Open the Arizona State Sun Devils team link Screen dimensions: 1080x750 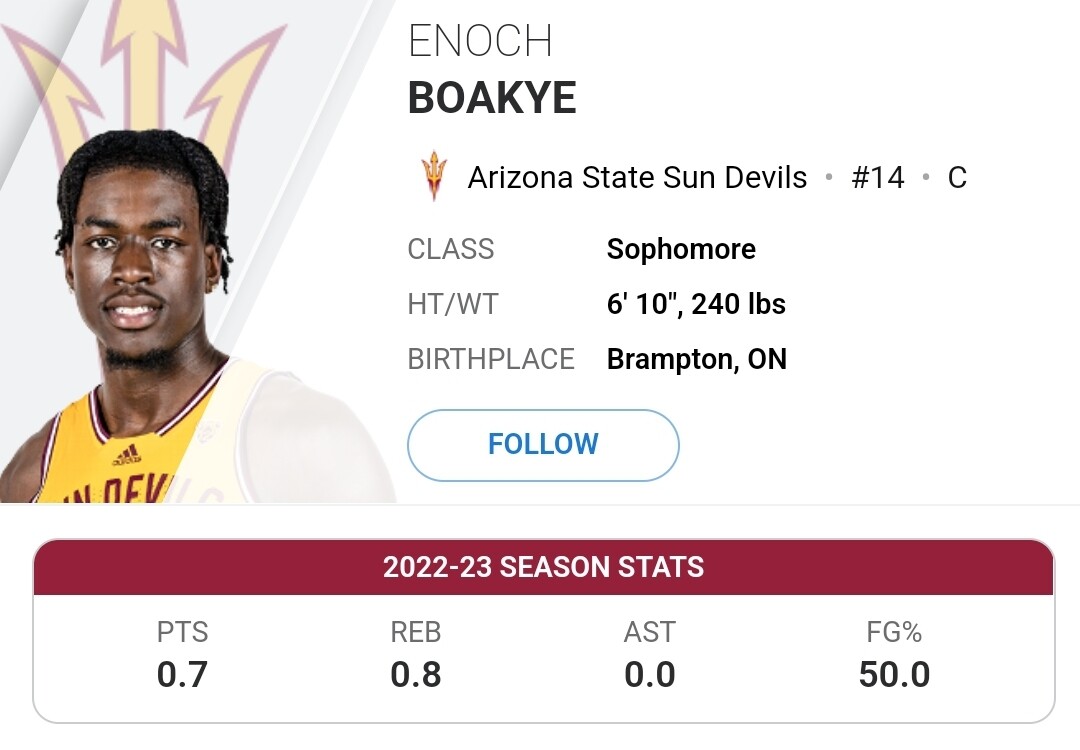[637, 178]
